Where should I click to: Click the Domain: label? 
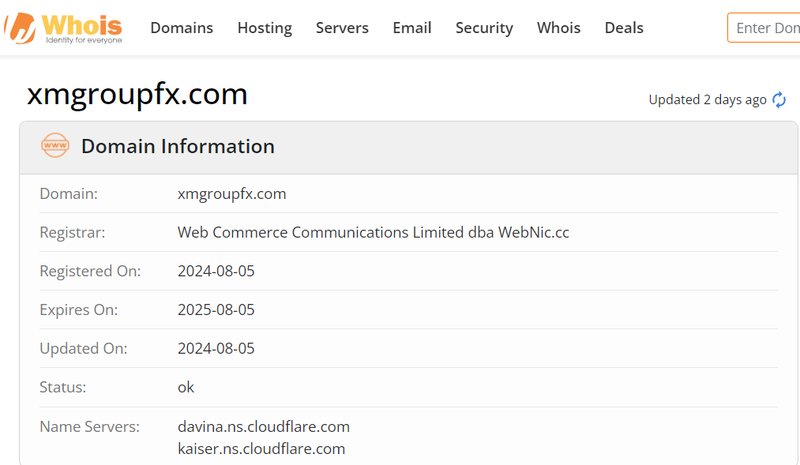pyautogui.click(x=68, y=194)
